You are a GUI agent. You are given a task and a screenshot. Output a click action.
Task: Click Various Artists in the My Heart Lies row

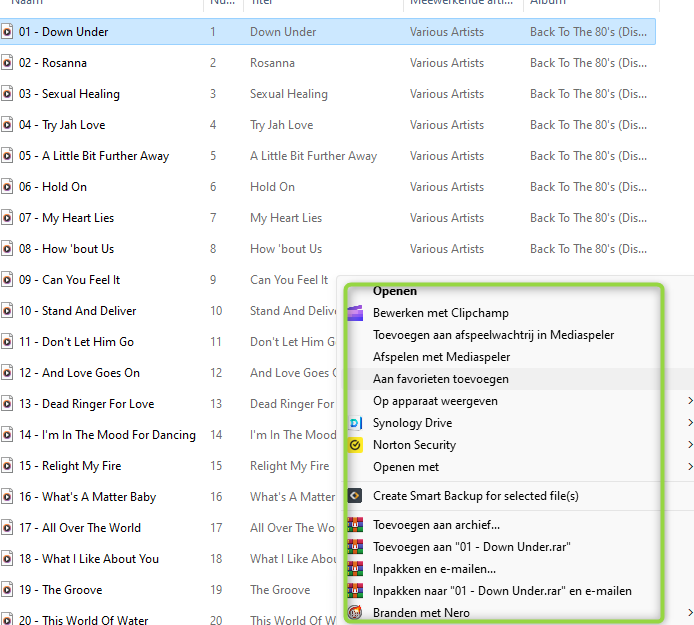pyautogui.click(x=447, y=218)
